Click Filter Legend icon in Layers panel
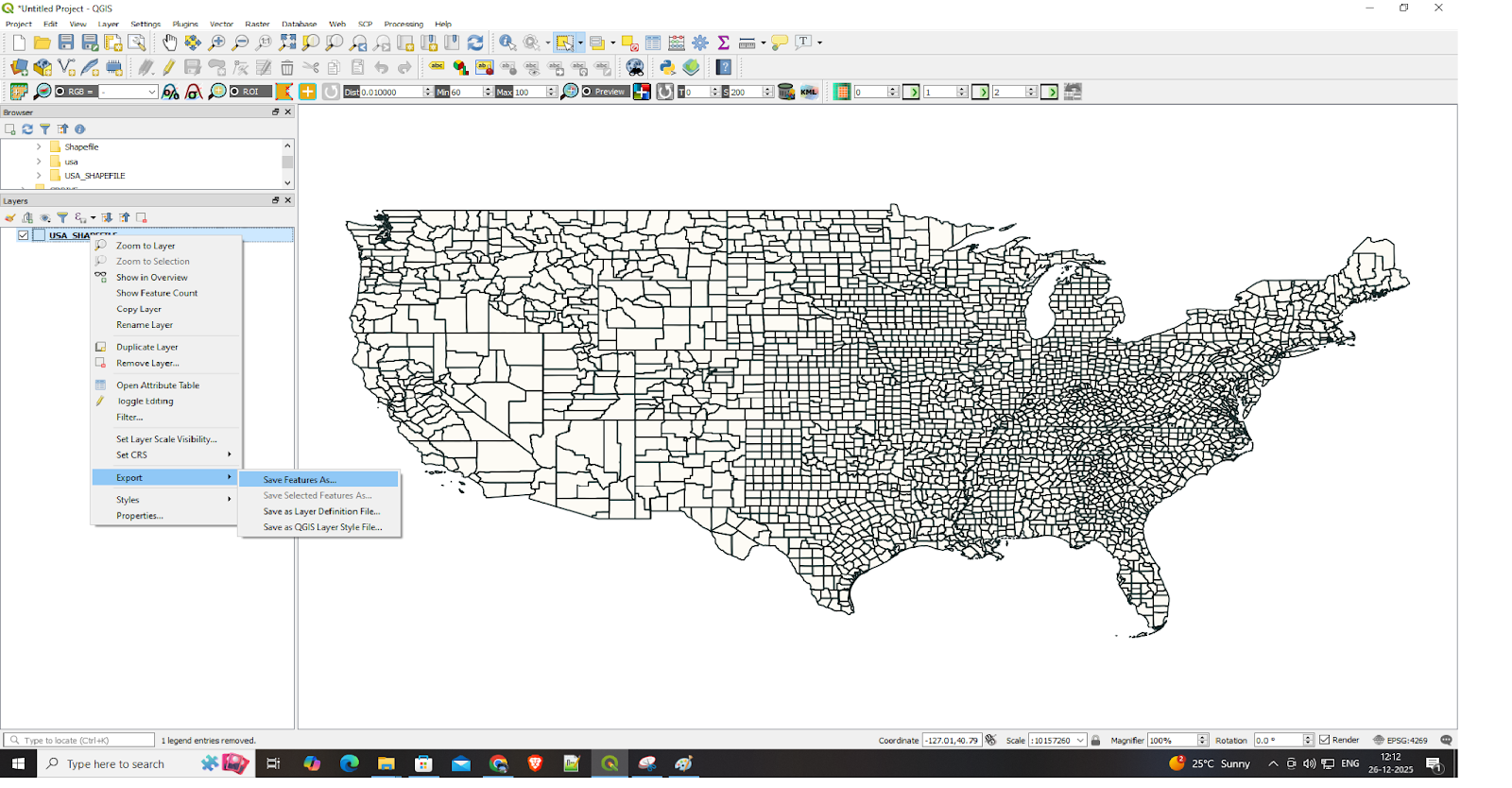 pyautogui.click(x=62, y=218)
